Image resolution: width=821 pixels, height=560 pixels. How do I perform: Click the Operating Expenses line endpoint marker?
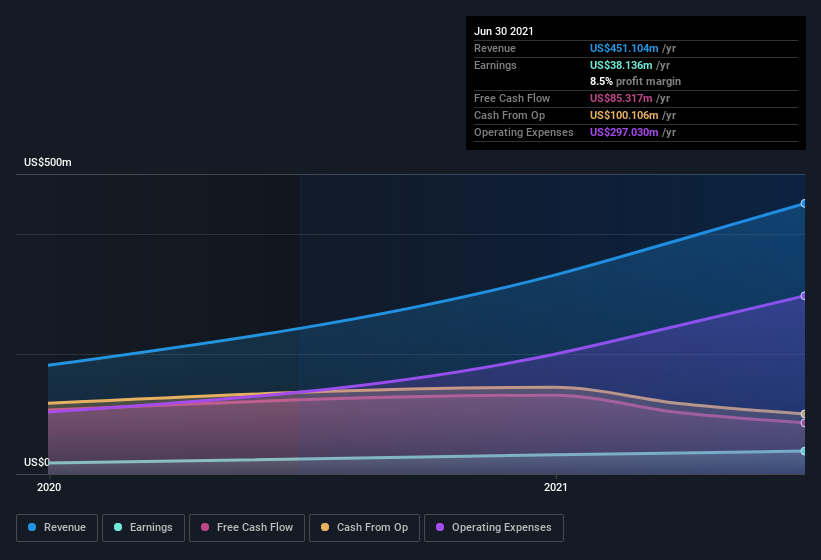click(x=804, y=296)
